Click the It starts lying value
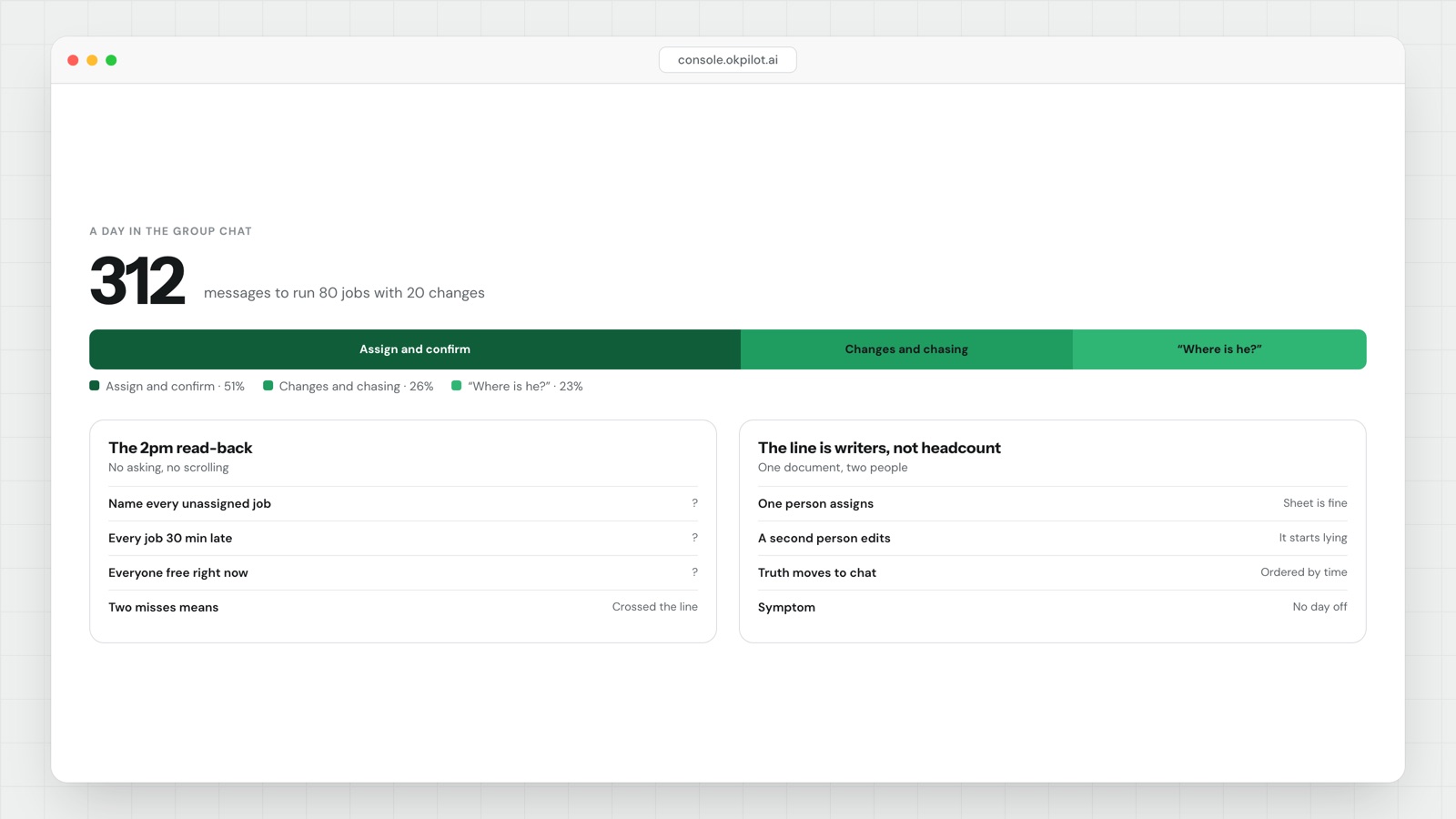This screenshot has width=1456, height=819. click(1313, 538)
